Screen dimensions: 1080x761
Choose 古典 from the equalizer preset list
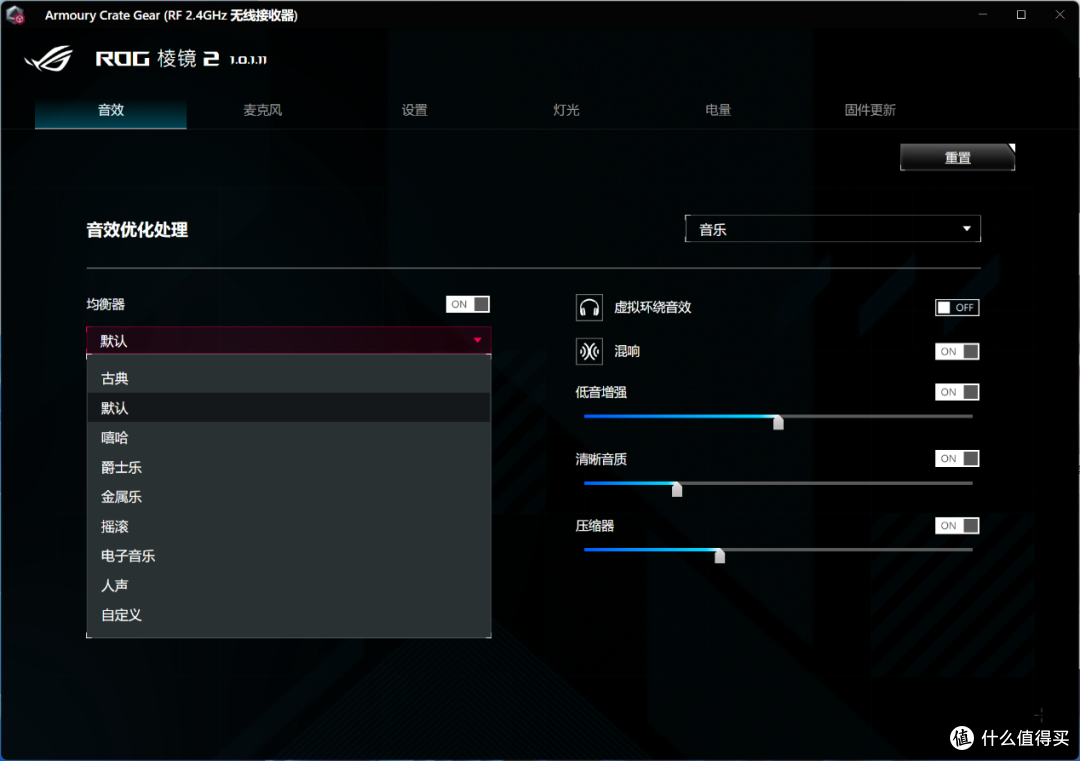coord(289,378)
